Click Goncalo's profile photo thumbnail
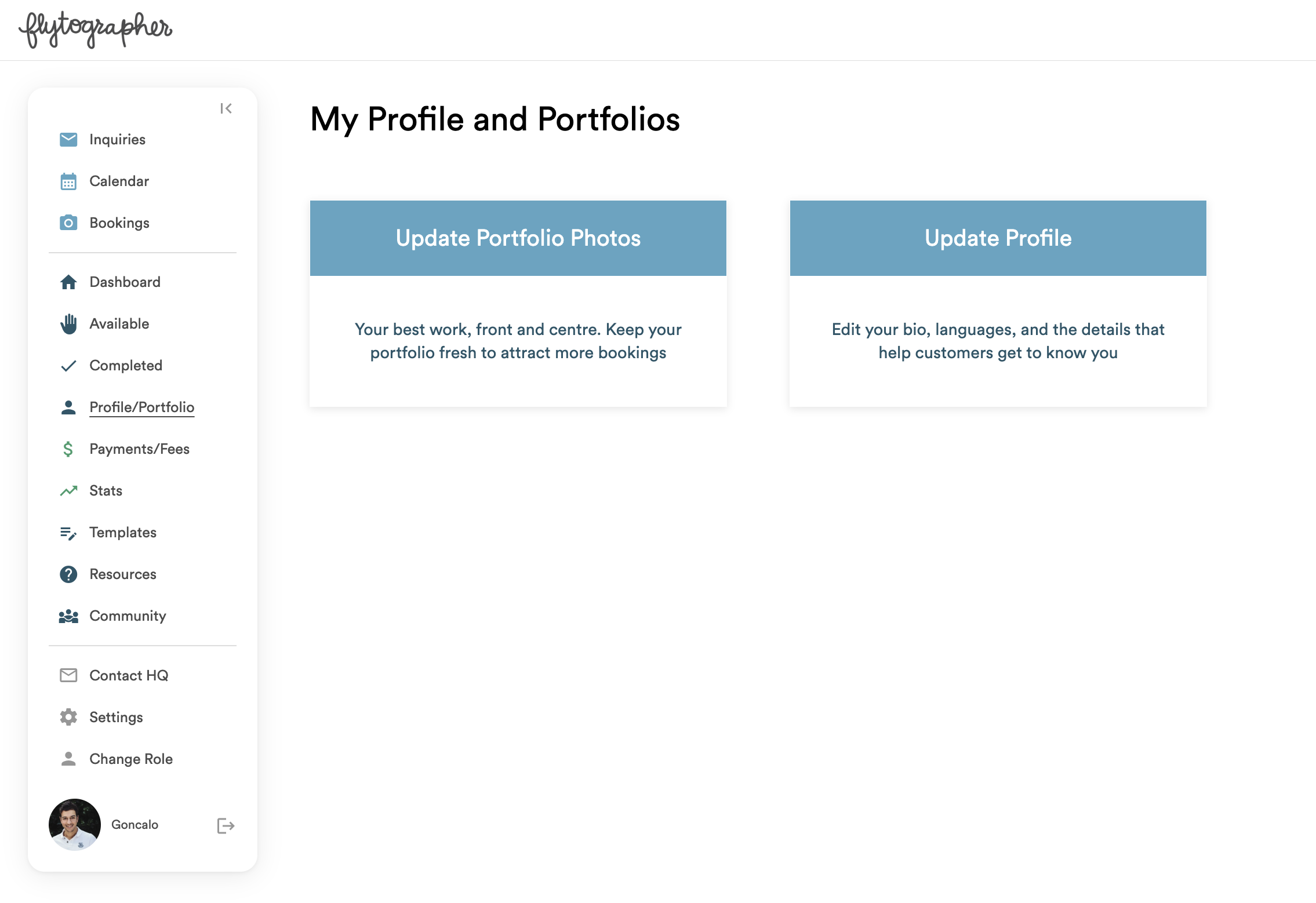 tap(75, 825)
